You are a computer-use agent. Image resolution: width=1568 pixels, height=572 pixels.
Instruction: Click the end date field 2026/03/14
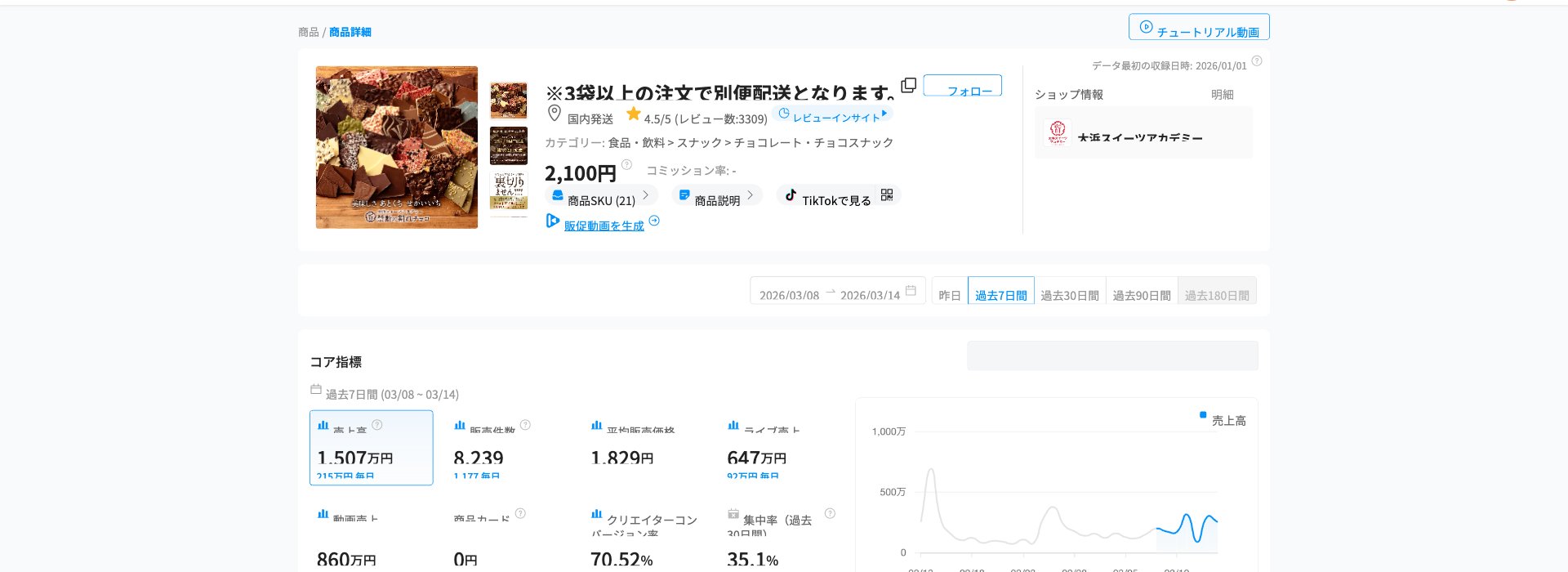tap(870, 295)
